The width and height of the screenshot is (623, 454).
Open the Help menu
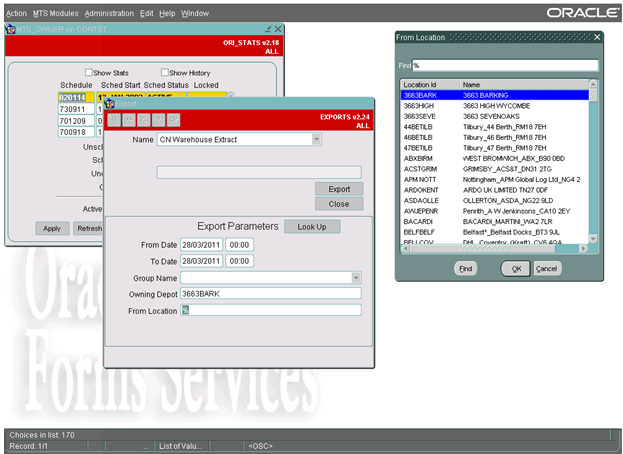point(167,14)
